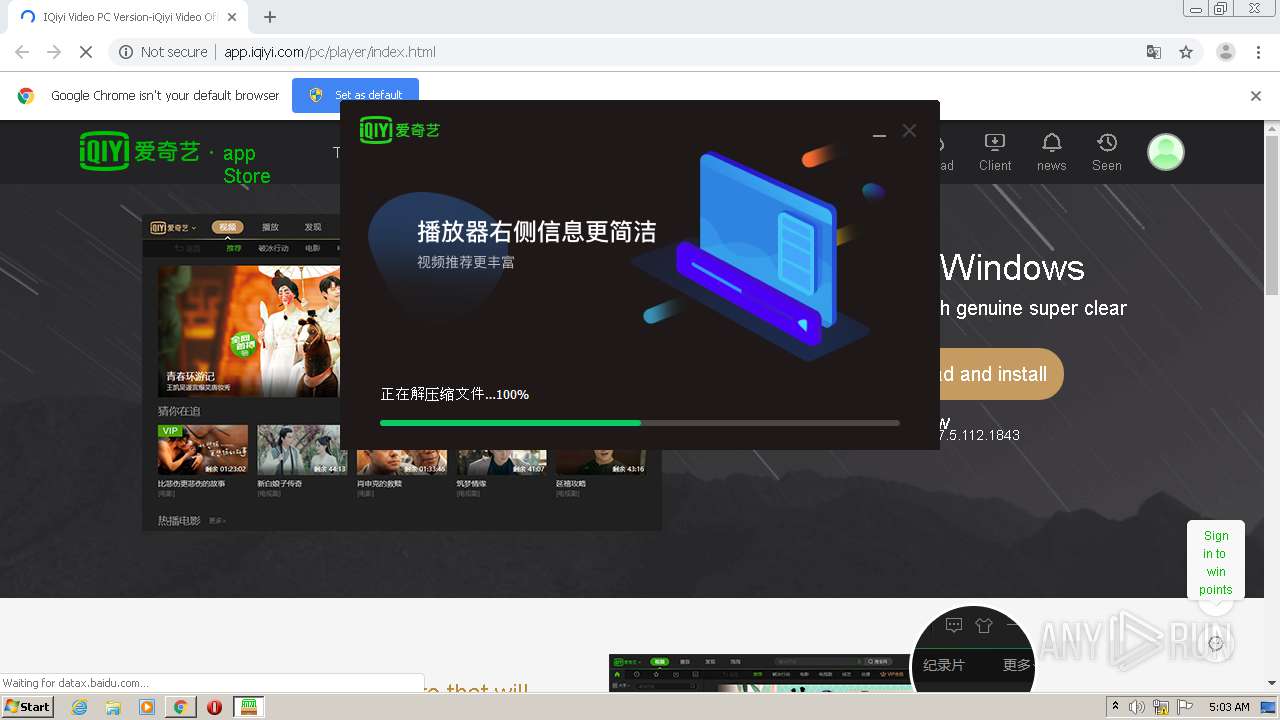Select the 发现 tab in the app preview
The image size is (1280, 720).
tap(313, 227)
